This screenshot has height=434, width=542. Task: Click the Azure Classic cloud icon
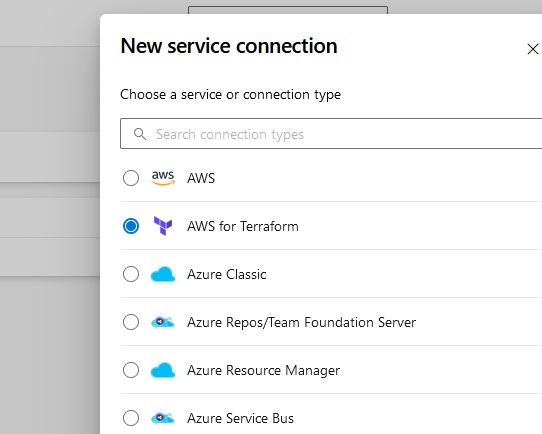coord(163,274)
